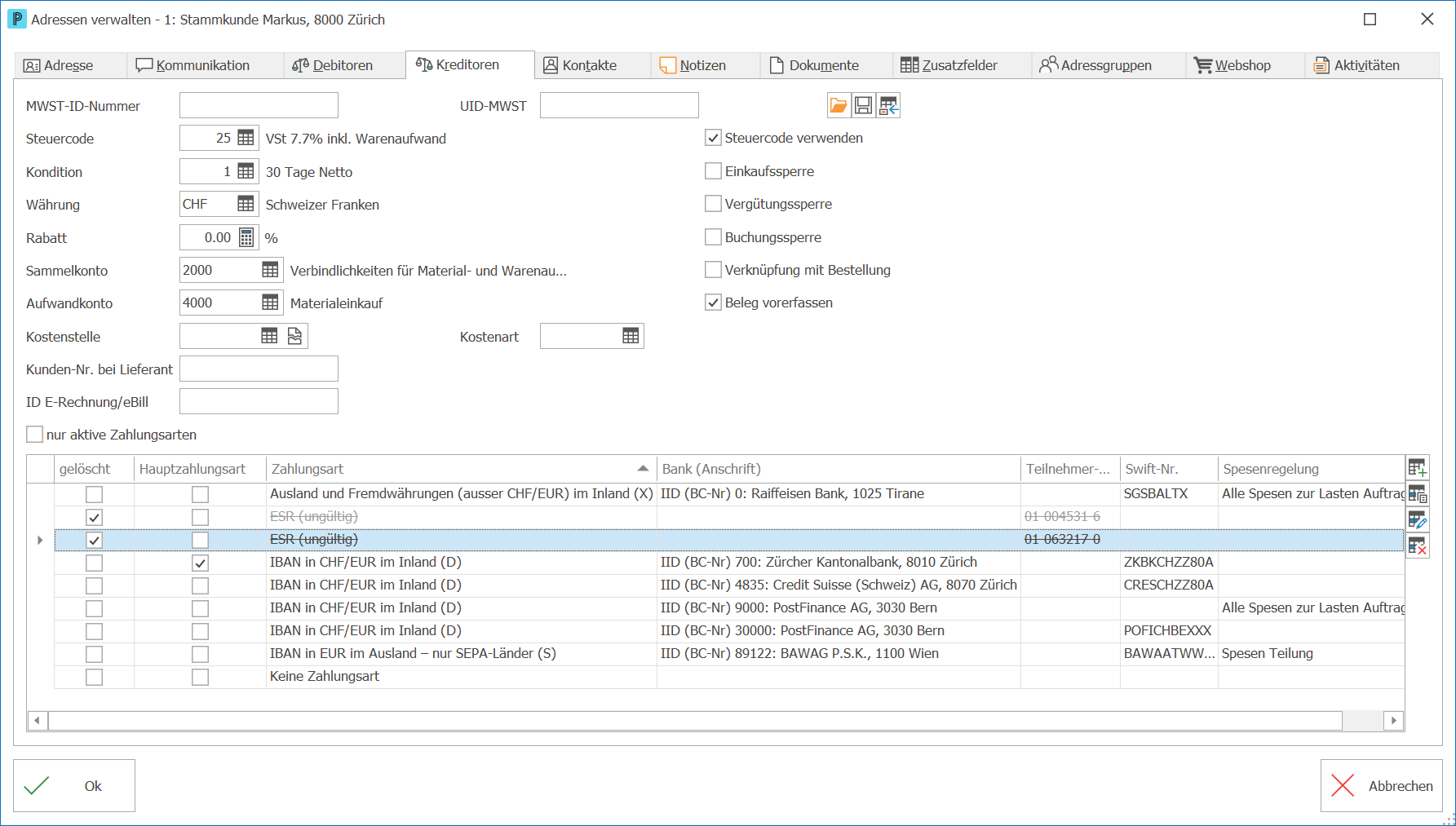Screen dimensions: 1456x826
Task: Click the save diskette icon in toolbar
Action: pyautogui.click(x=863, y=105)
